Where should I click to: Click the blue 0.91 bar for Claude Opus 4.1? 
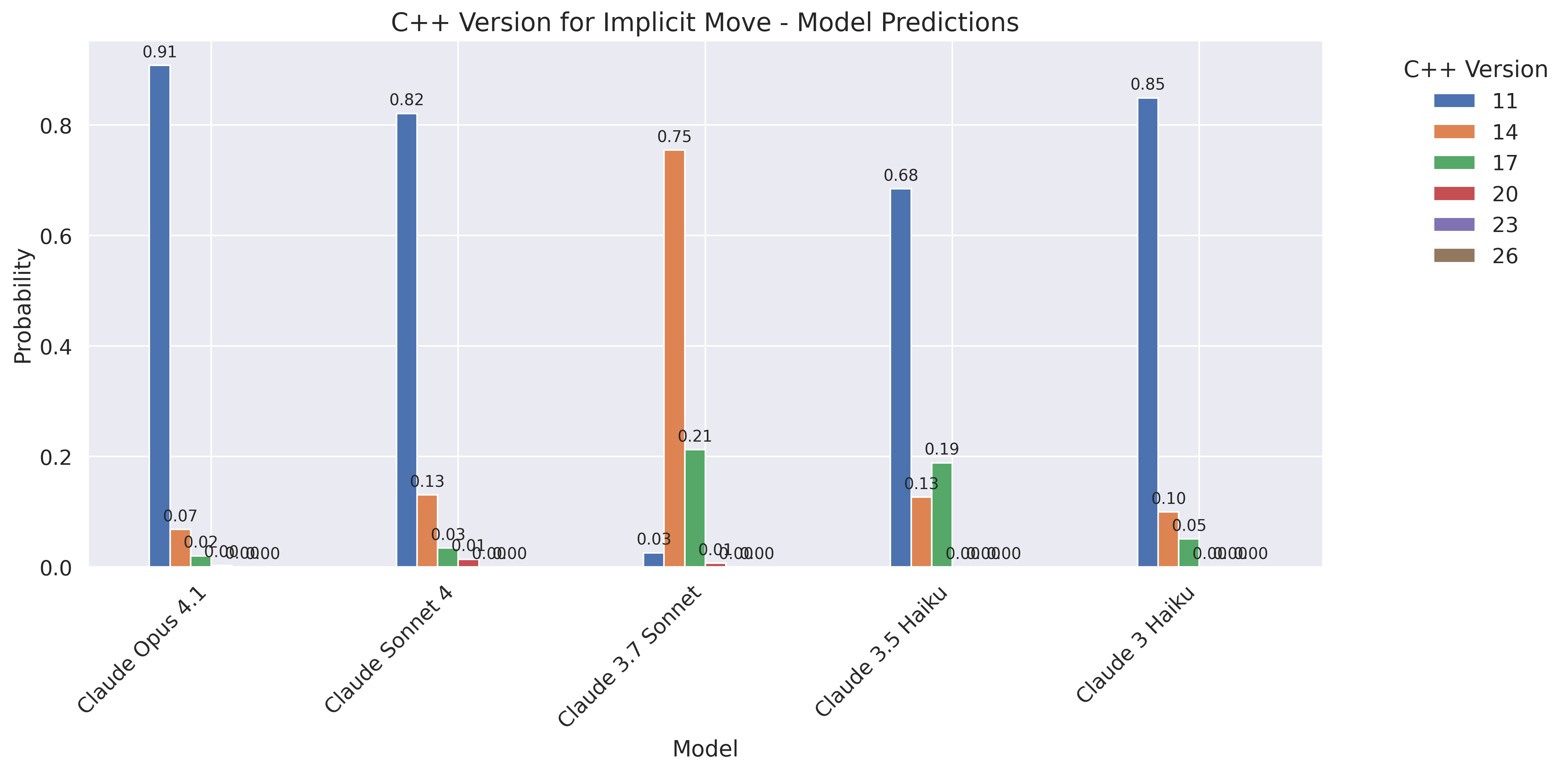[160, 316]
